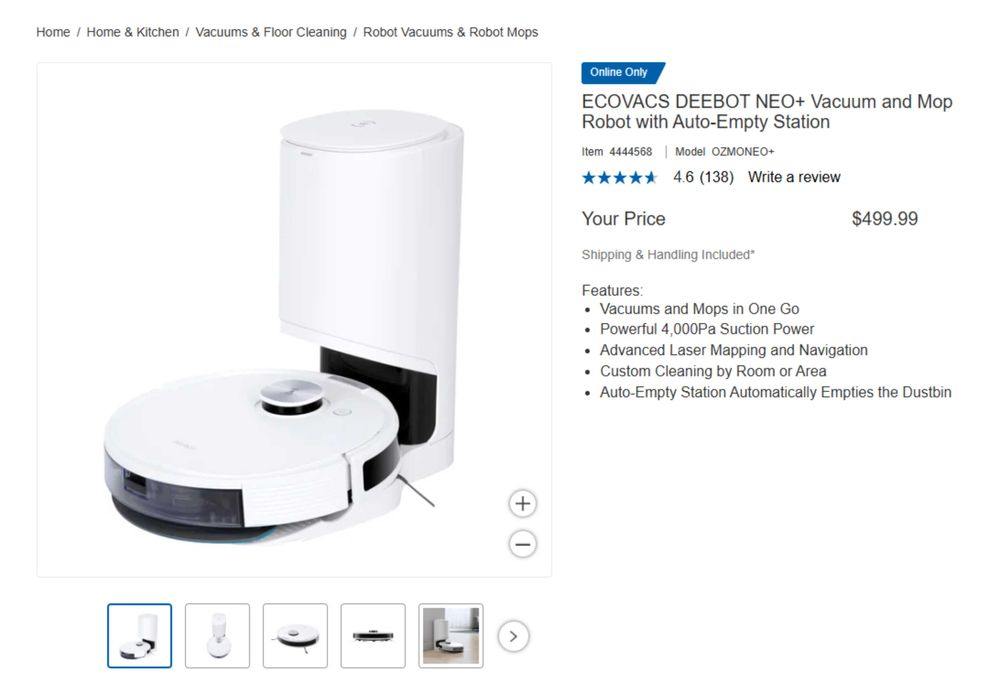Select first thumbnail of robot with station
Viewport: 1000px width, 693px height.
pos(140,636)
